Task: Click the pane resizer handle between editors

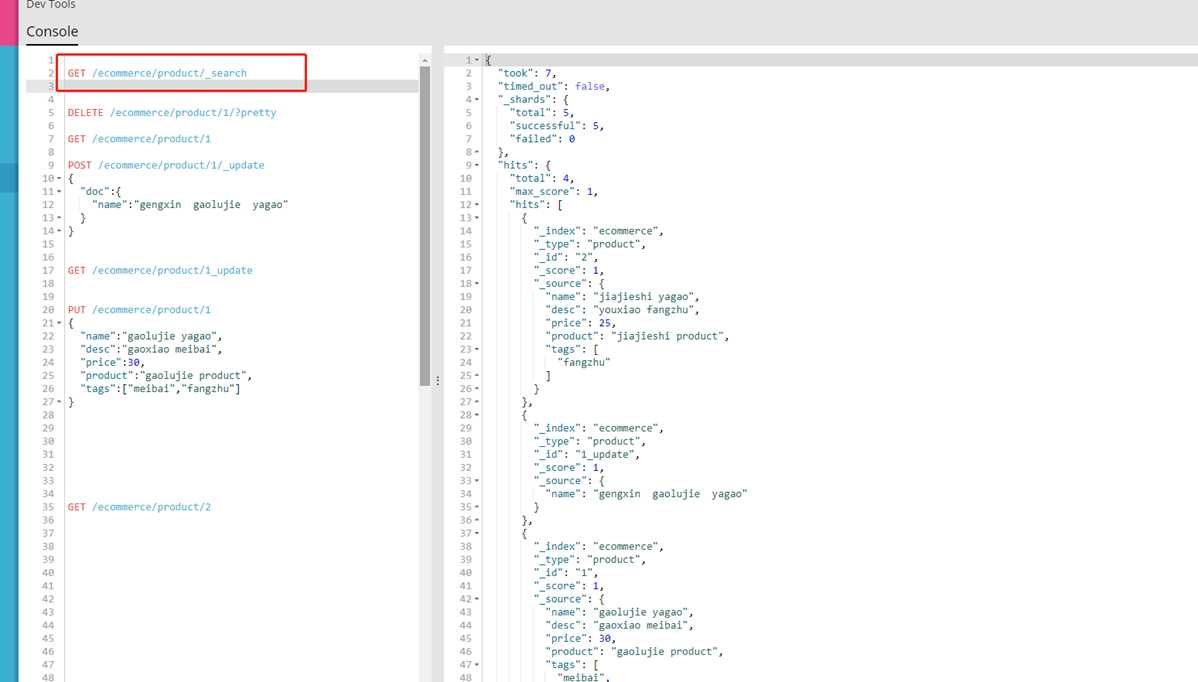Action: [x=437, y=380]
